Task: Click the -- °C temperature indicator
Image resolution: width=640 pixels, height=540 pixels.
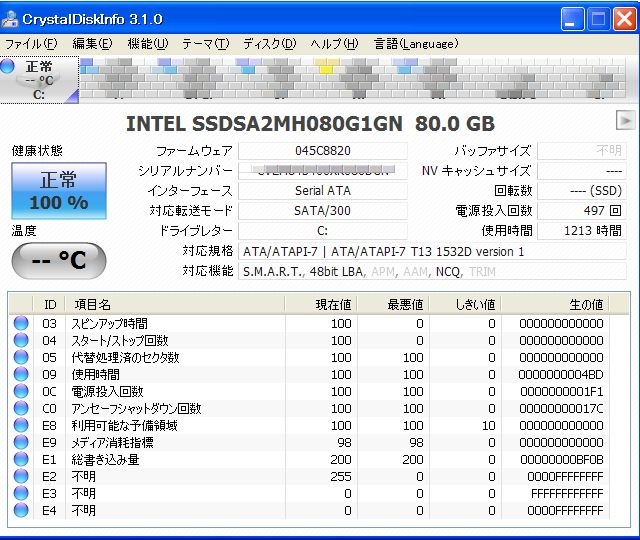Action: pyautogui.click(x=59, y=260)
